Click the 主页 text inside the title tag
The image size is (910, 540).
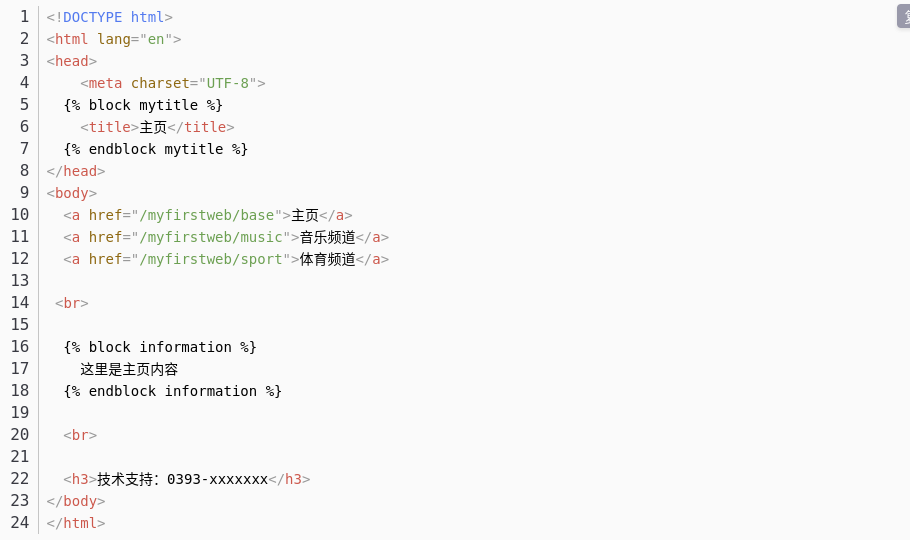(153, 127)
